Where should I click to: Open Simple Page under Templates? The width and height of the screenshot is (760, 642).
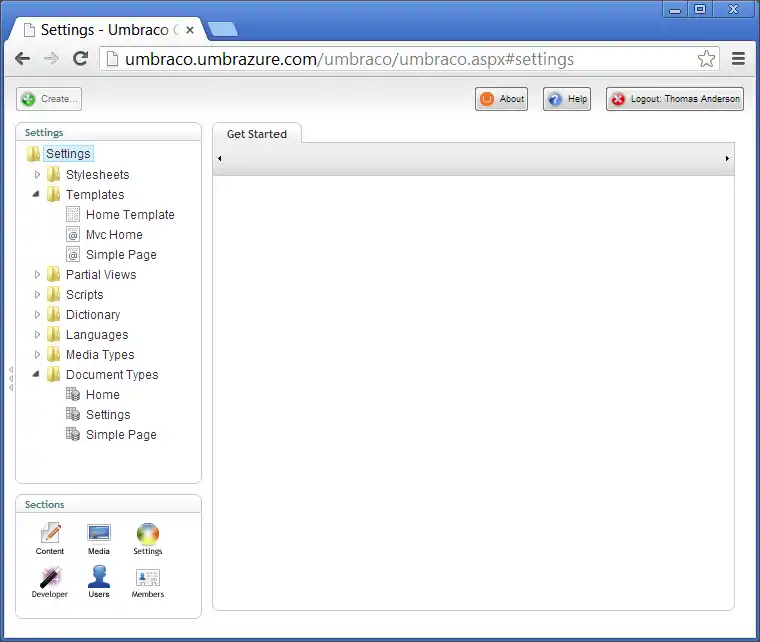click(121, 254)
